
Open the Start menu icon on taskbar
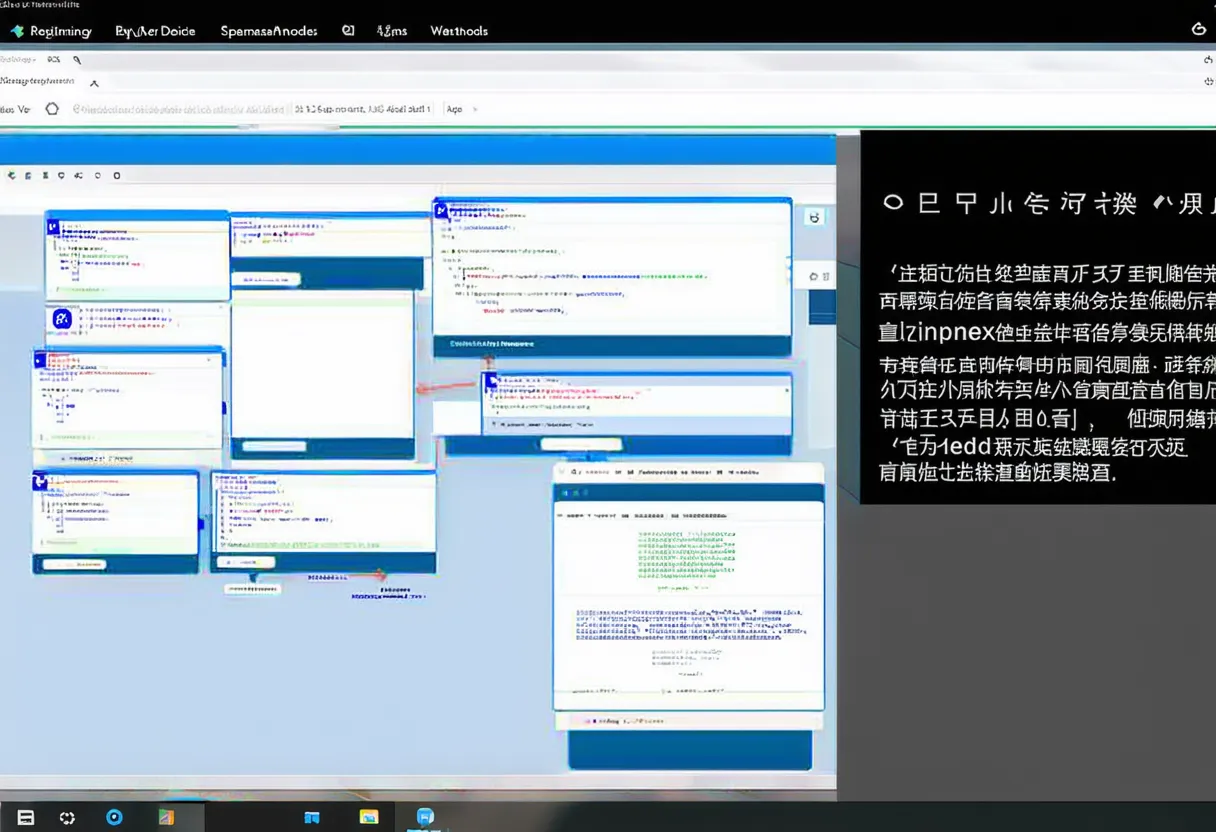click(26, 817)
